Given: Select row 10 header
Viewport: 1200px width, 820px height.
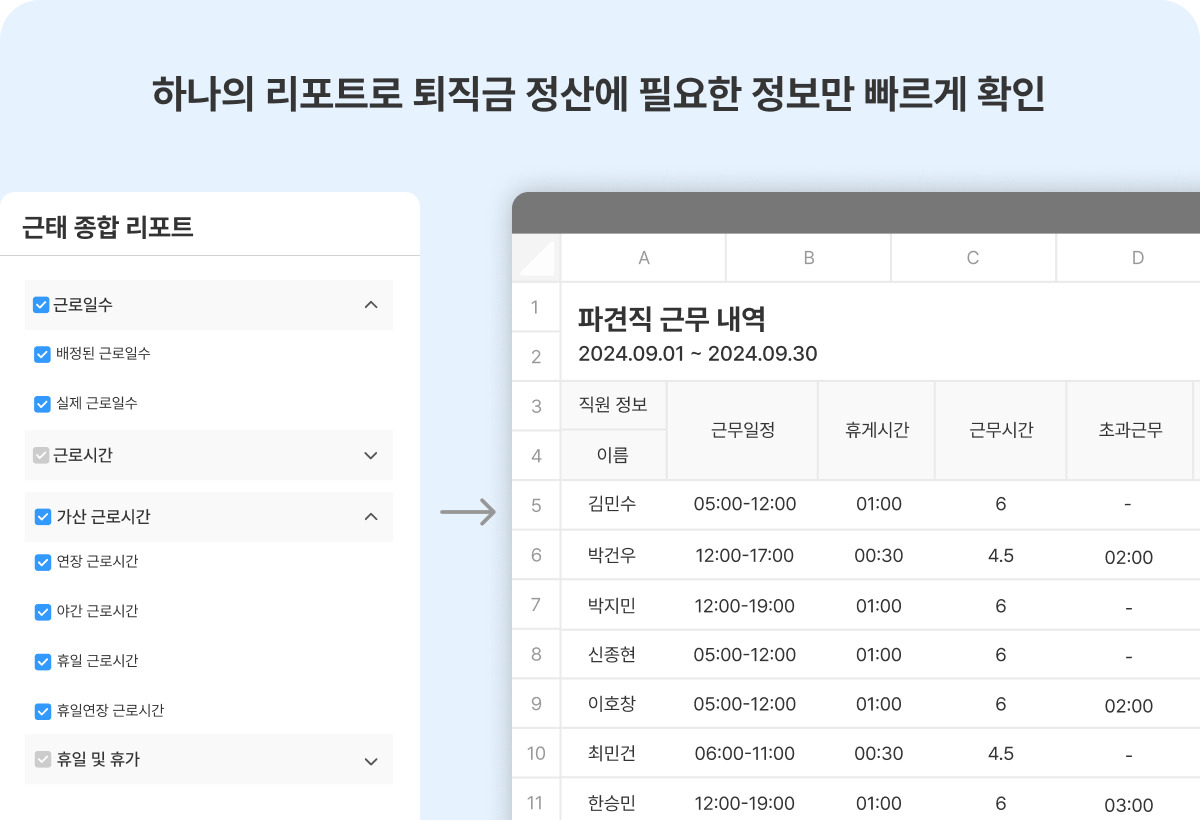Looking at the screenshot, I should click(x=536, y=753).
